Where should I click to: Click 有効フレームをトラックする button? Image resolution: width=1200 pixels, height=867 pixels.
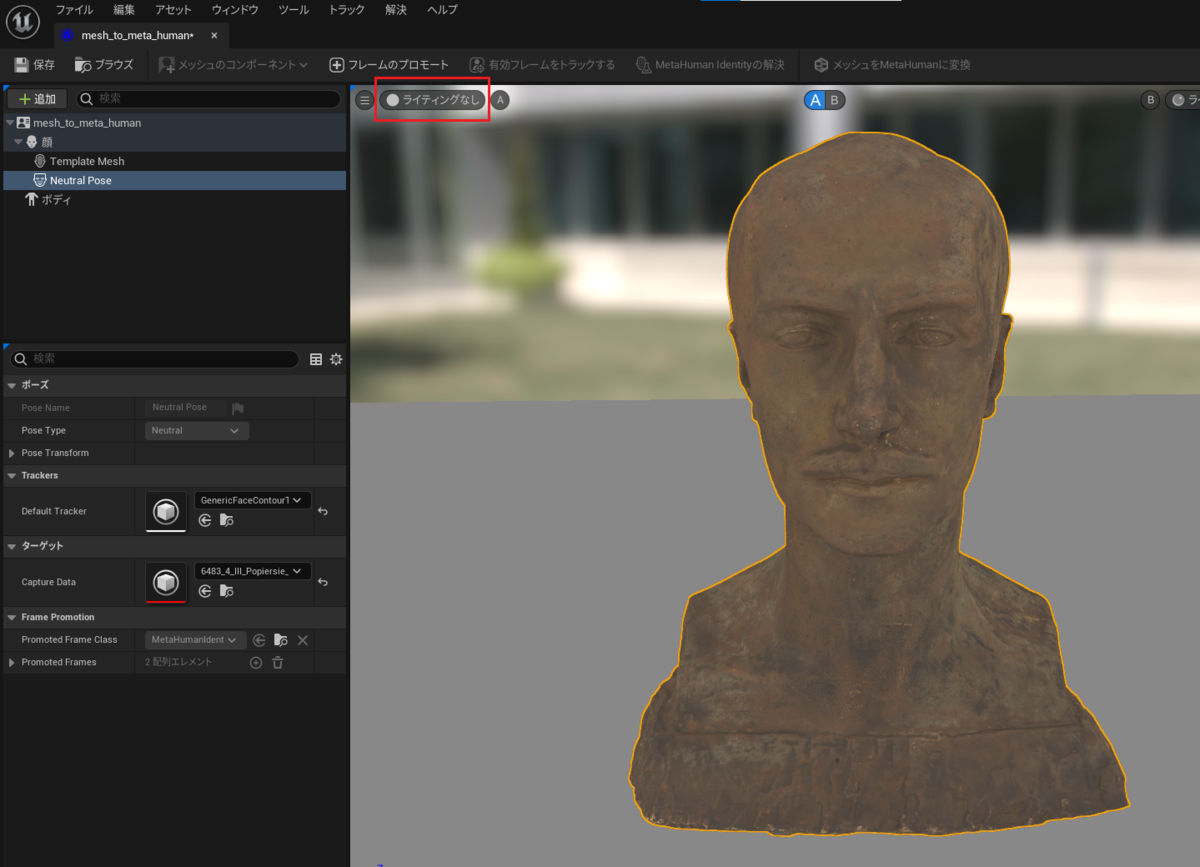click(542, 65)
